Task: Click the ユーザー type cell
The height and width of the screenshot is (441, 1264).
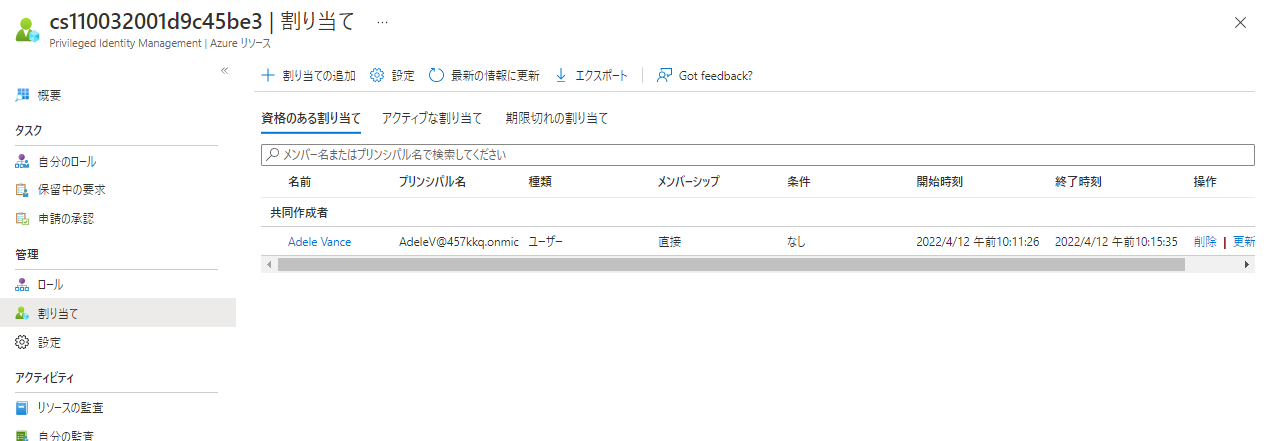Action: click(x=546, y=241)
